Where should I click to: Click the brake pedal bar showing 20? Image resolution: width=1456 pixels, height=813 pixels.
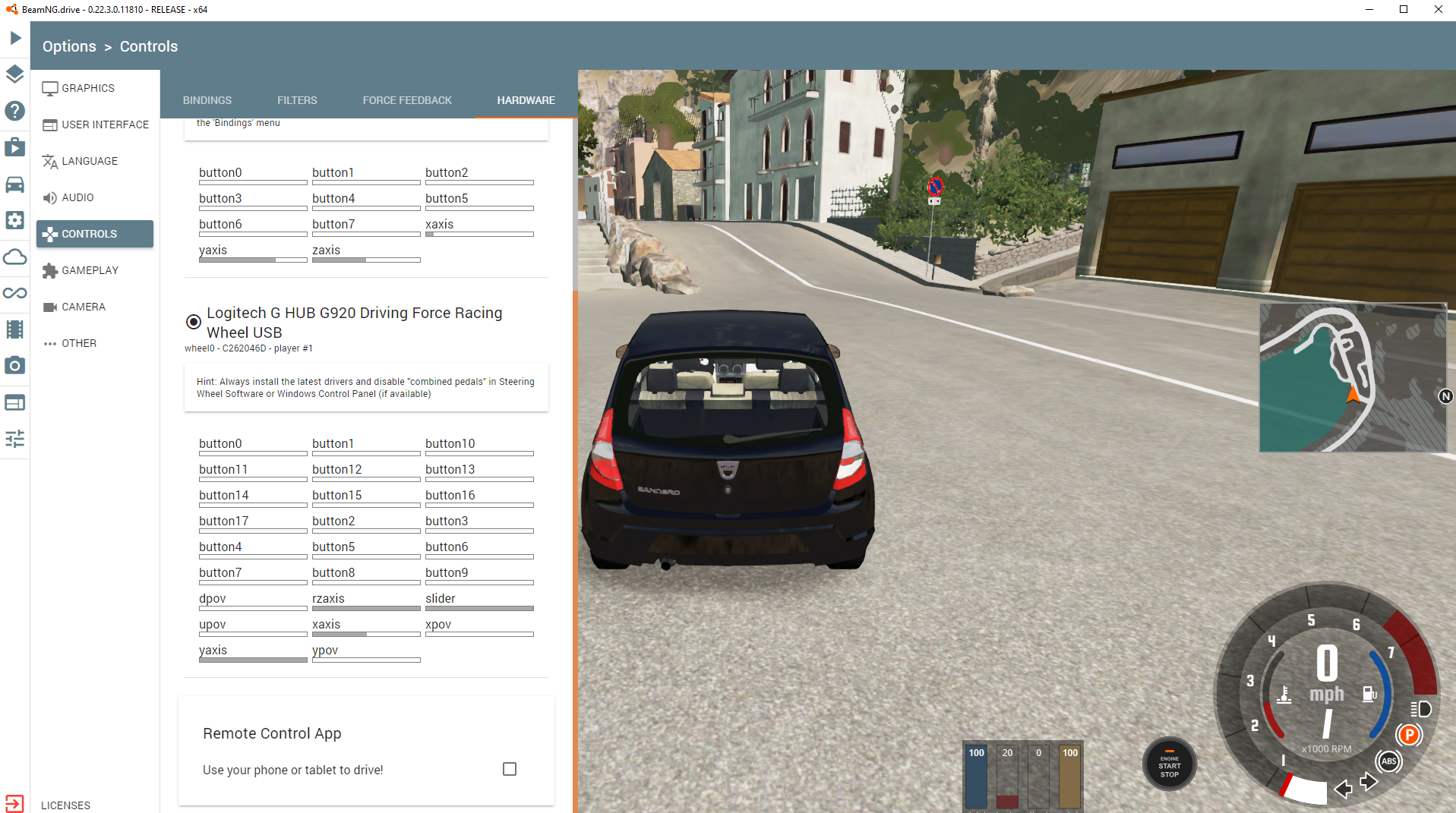(x=1007, y=776)
